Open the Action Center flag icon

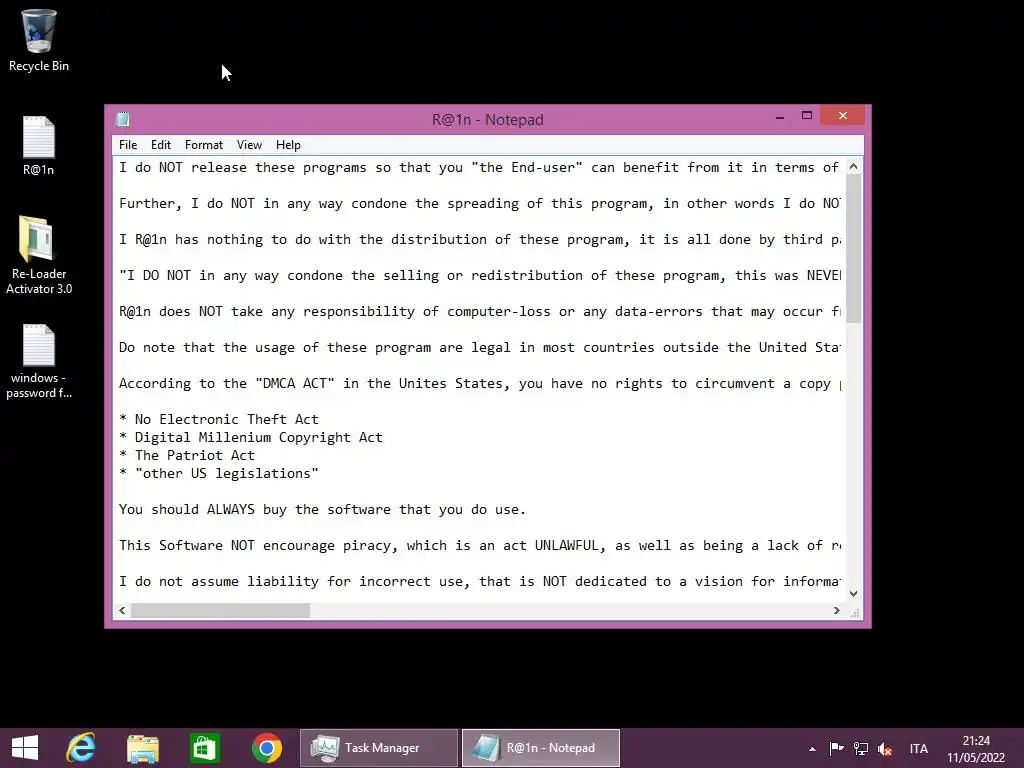(x=837, y=748)
